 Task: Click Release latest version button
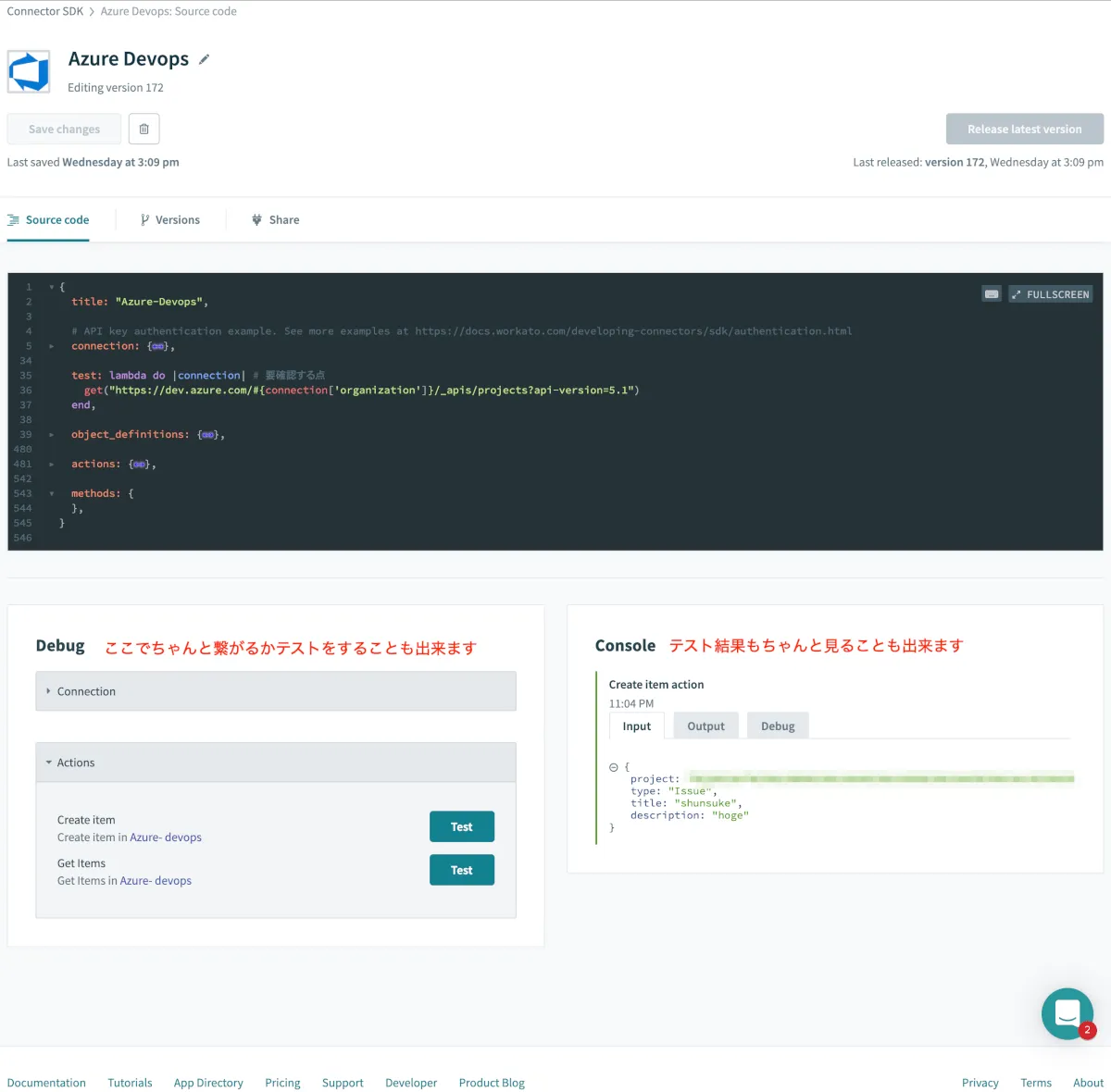pyautogui.click(x=1024, y=129)
